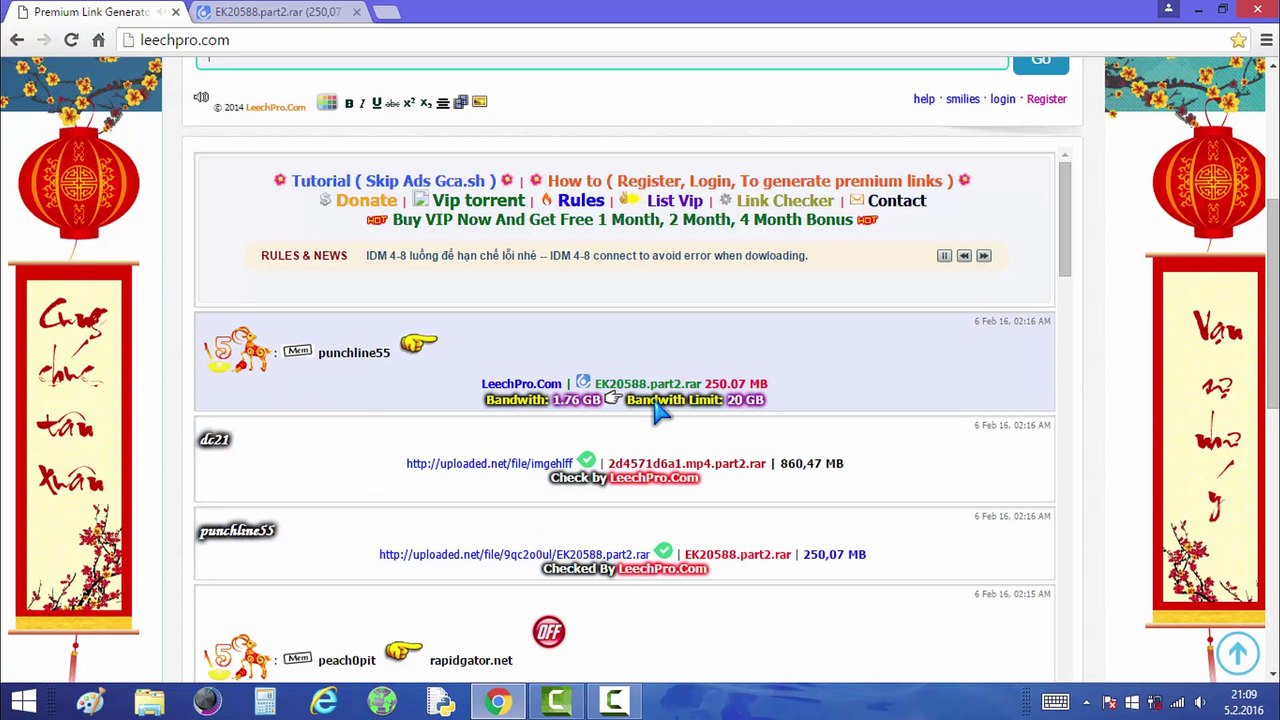Click the rapidgator.net text
Image resolution: width=1280 pixels, height=720 pixels.
click(471, 661)
